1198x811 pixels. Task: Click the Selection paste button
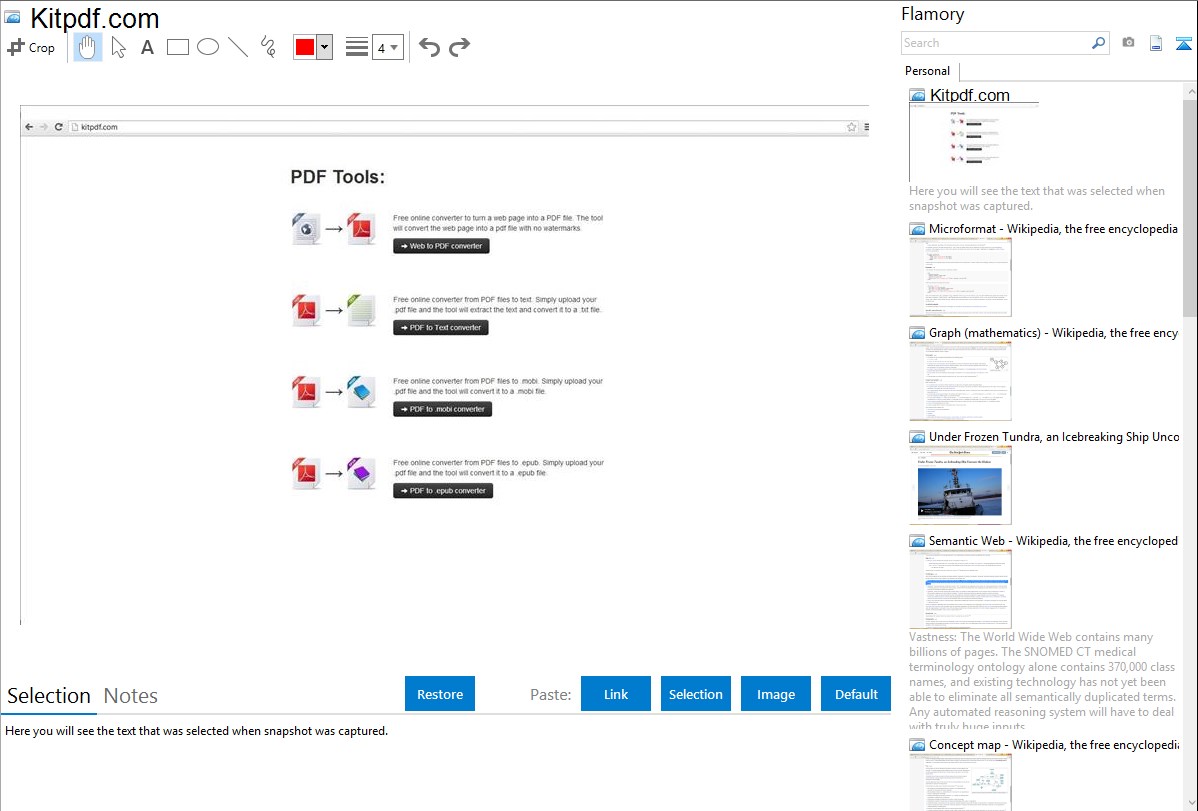[695, 694]
